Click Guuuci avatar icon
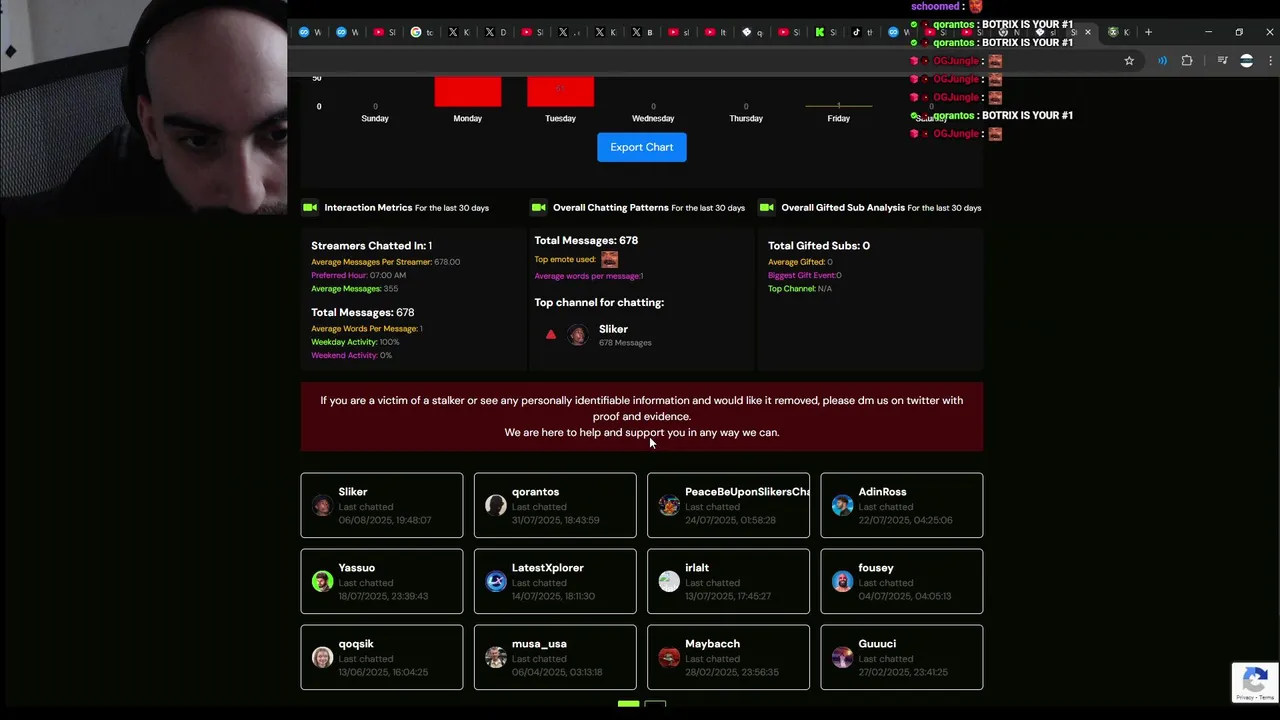The width and height of the screenshot is (1280, 720). tap(843, 657)
